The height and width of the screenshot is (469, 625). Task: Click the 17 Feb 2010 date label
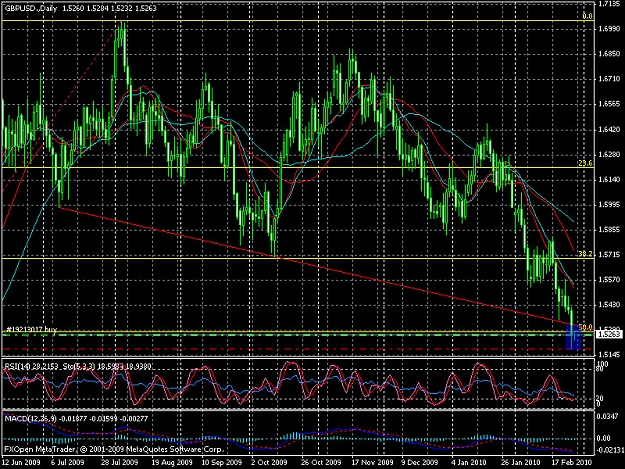point(572,462)
